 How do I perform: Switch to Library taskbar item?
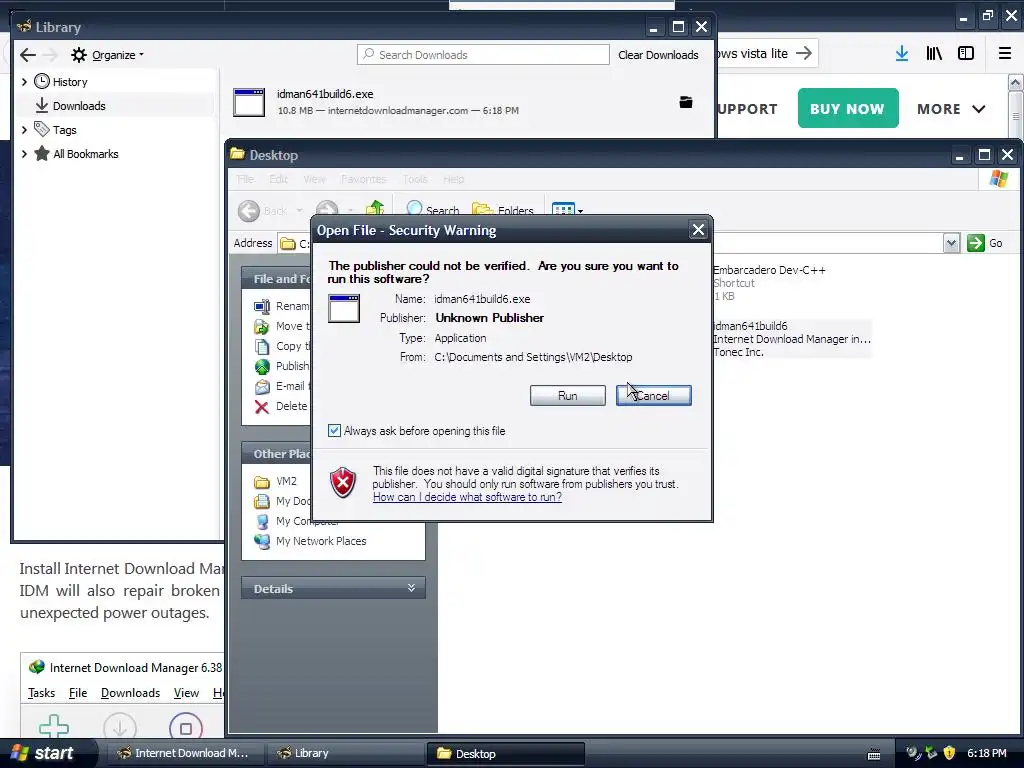pyautogui.click(x=344, y=753)
